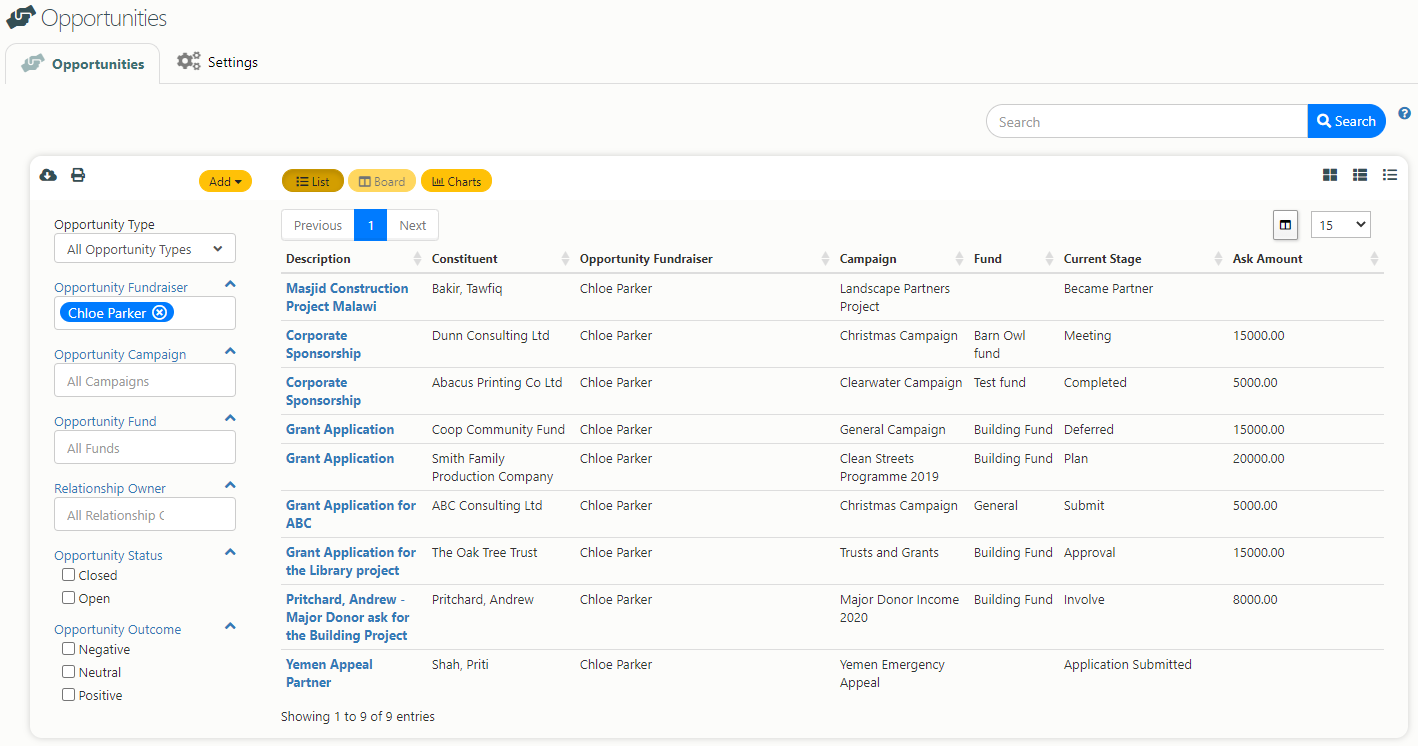Switch to detailed list view icon
1418x746 pixels.
pos(1360,175)
